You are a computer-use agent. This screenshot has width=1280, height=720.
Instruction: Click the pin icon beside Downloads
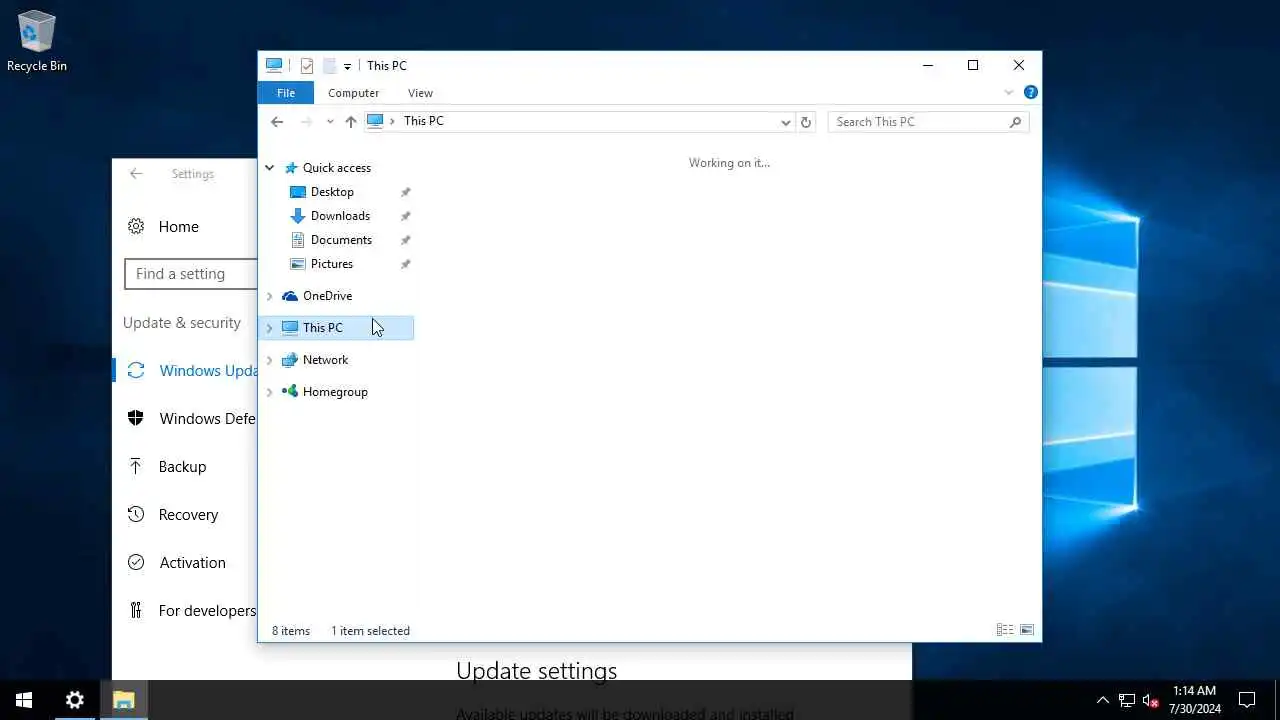[405, 216]
